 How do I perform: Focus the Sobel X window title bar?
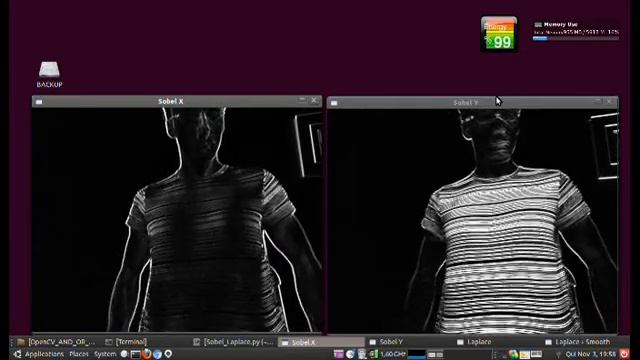pyautogui.click(x=177, y=101)
